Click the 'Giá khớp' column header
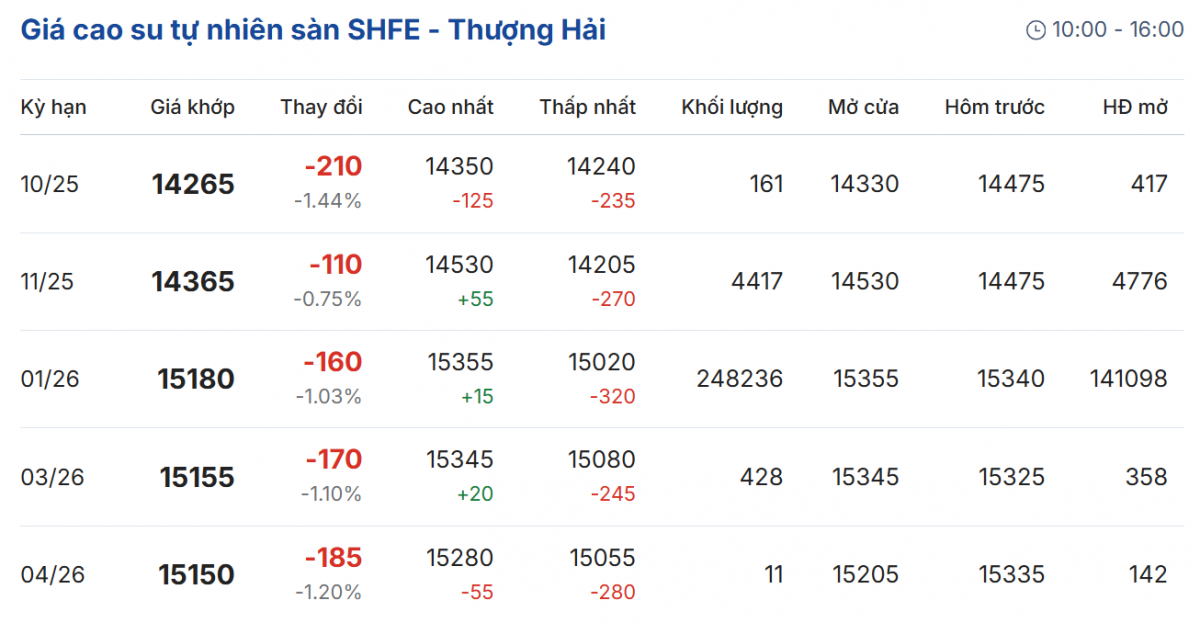 click(x=193, y=107)
